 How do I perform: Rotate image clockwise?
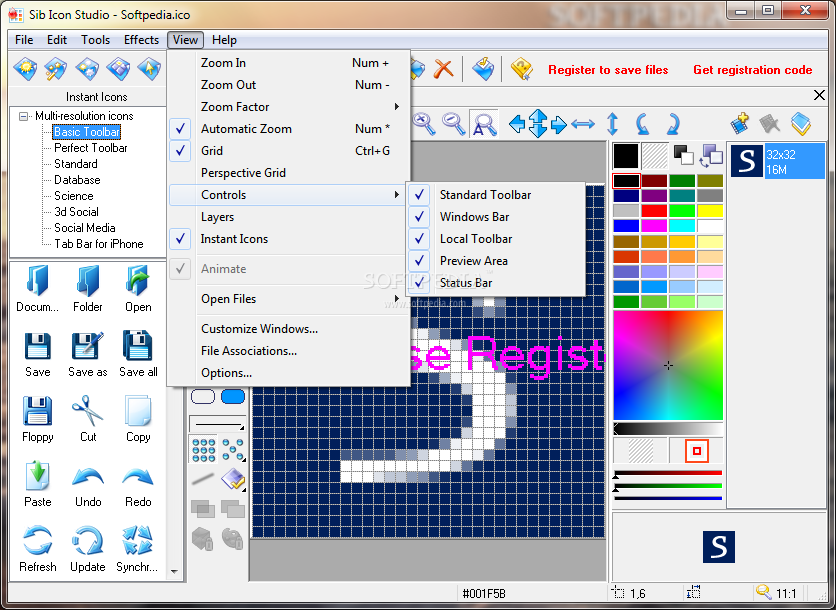(673, 124)
